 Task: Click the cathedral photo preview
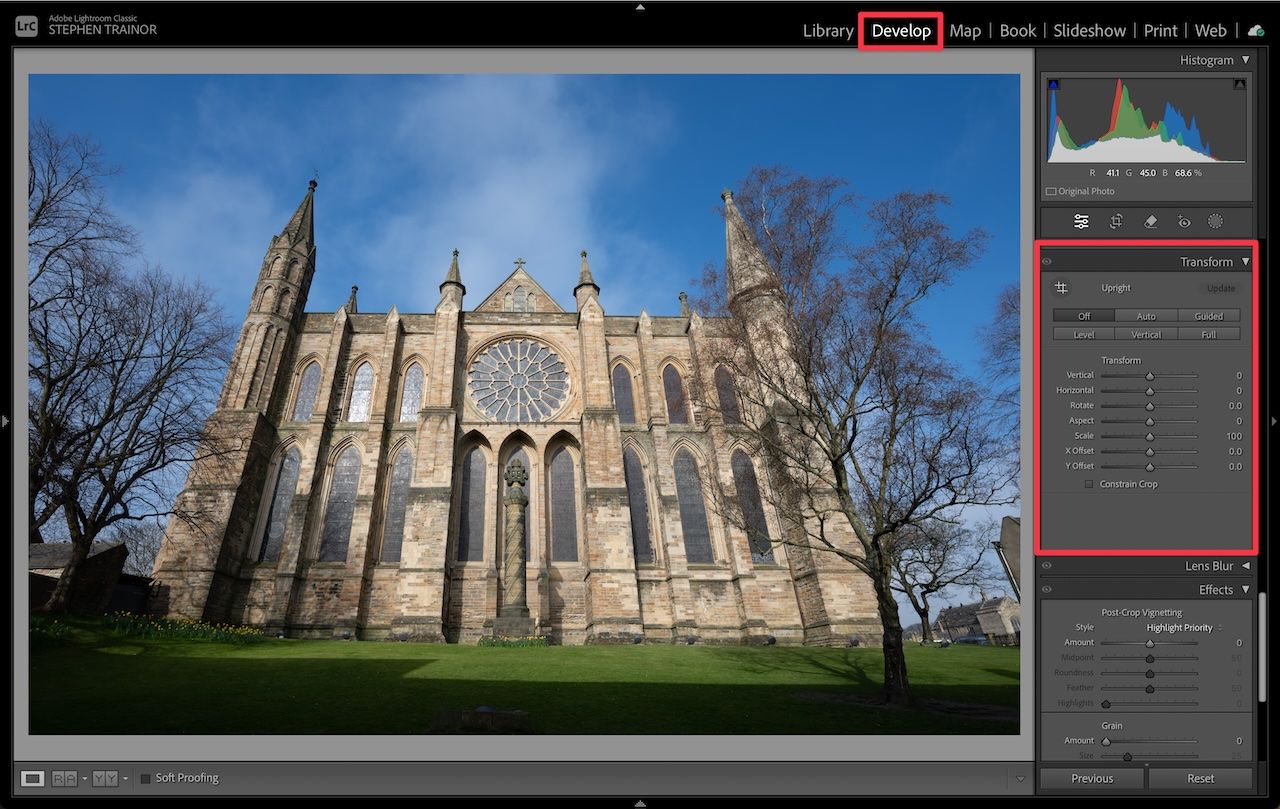coord(524,404)
